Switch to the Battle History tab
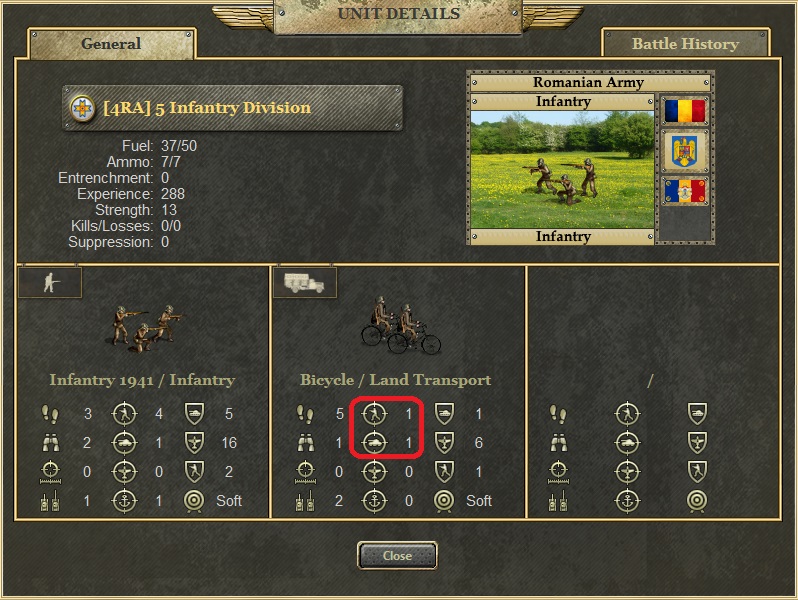Image resolution: width=798 pixels, height=600 pixels. (685, 44)
